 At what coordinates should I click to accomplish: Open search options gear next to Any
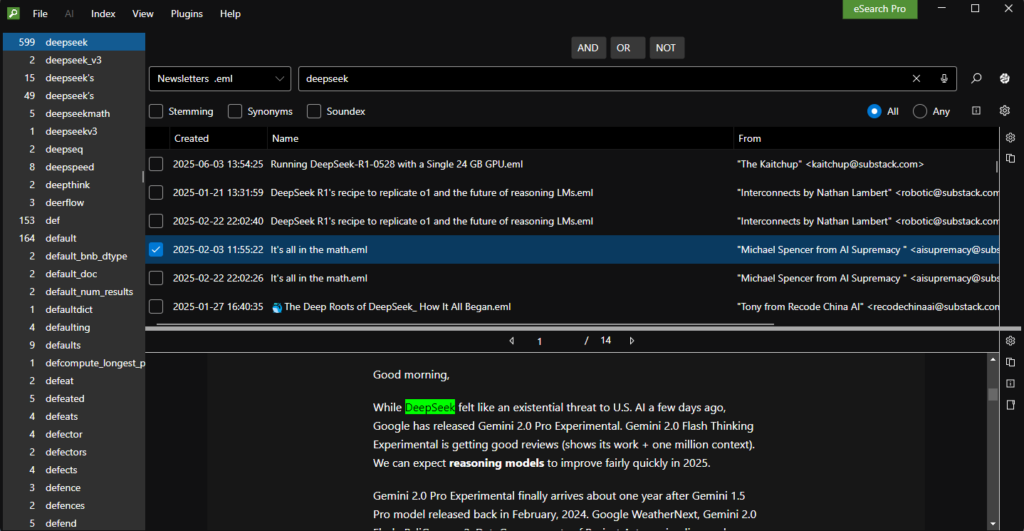[x=1004, y=111]
